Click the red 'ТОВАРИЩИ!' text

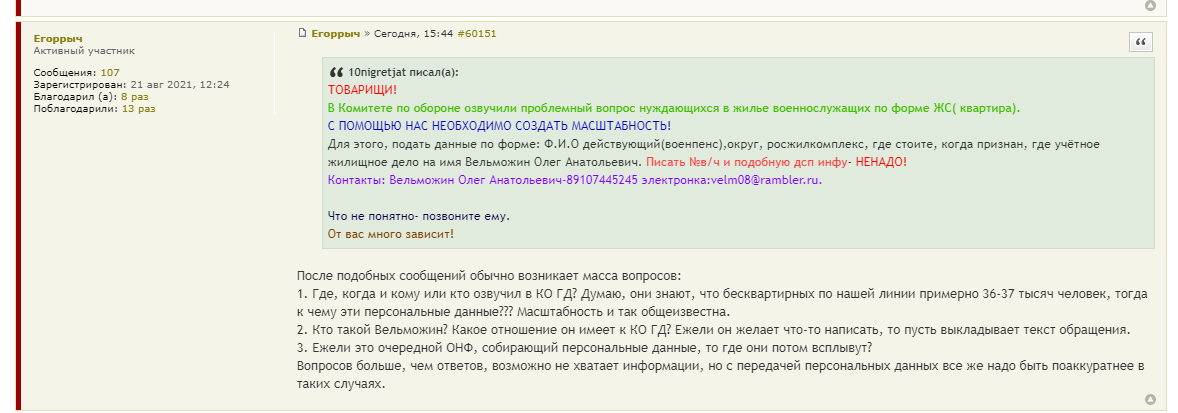pyautogui.click(x=363, y=90)
